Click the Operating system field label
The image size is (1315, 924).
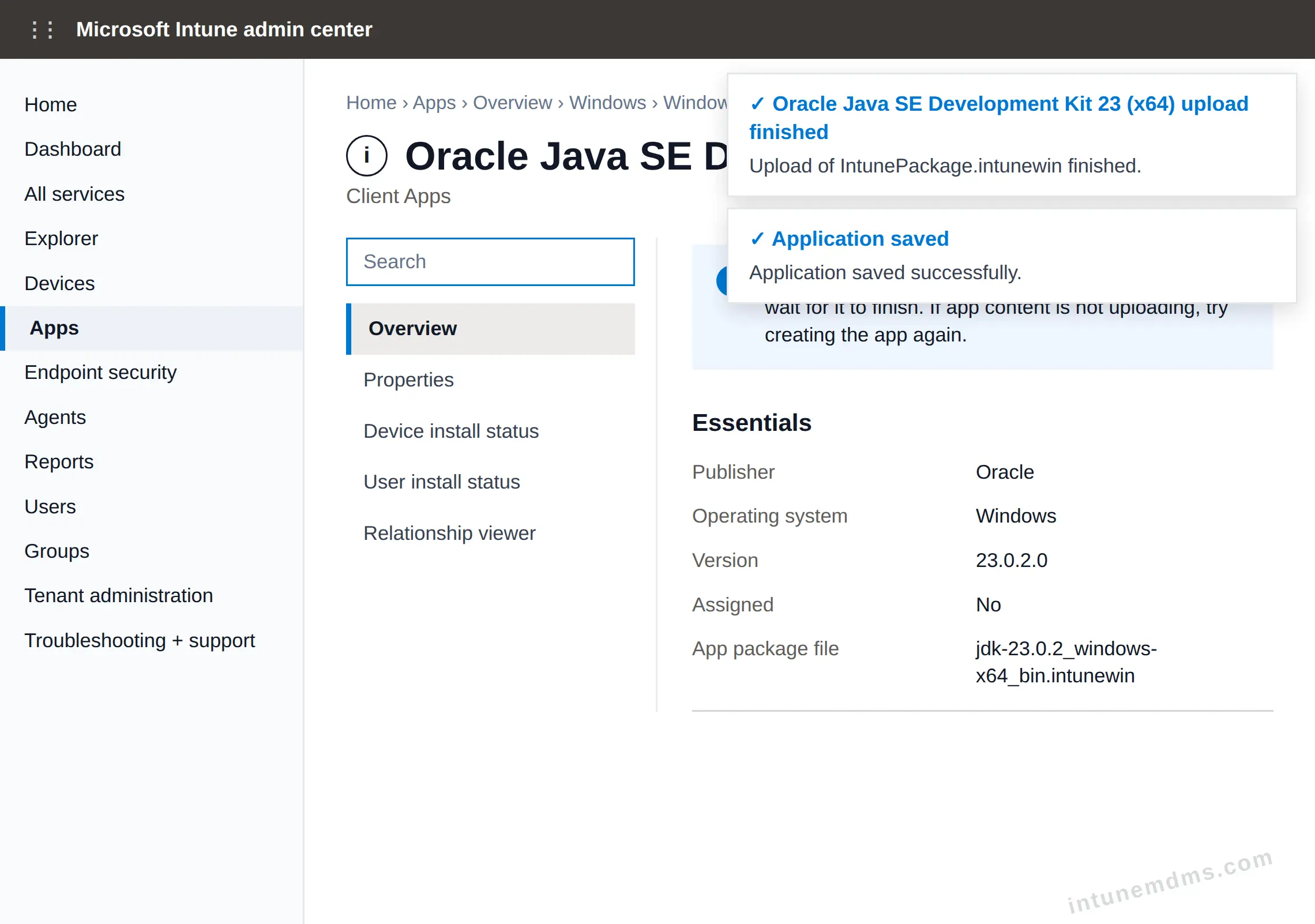click(x=769, y=516)
